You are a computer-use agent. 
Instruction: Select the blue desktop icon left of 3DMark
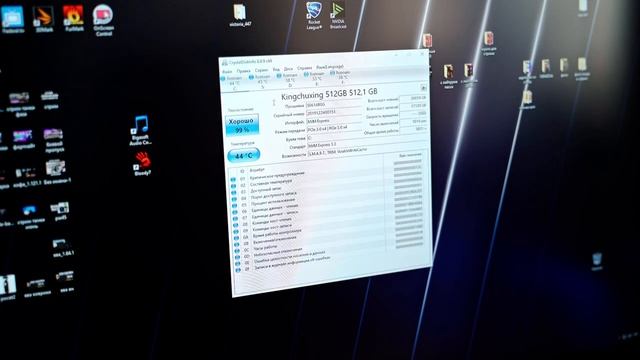coord(13,19)
